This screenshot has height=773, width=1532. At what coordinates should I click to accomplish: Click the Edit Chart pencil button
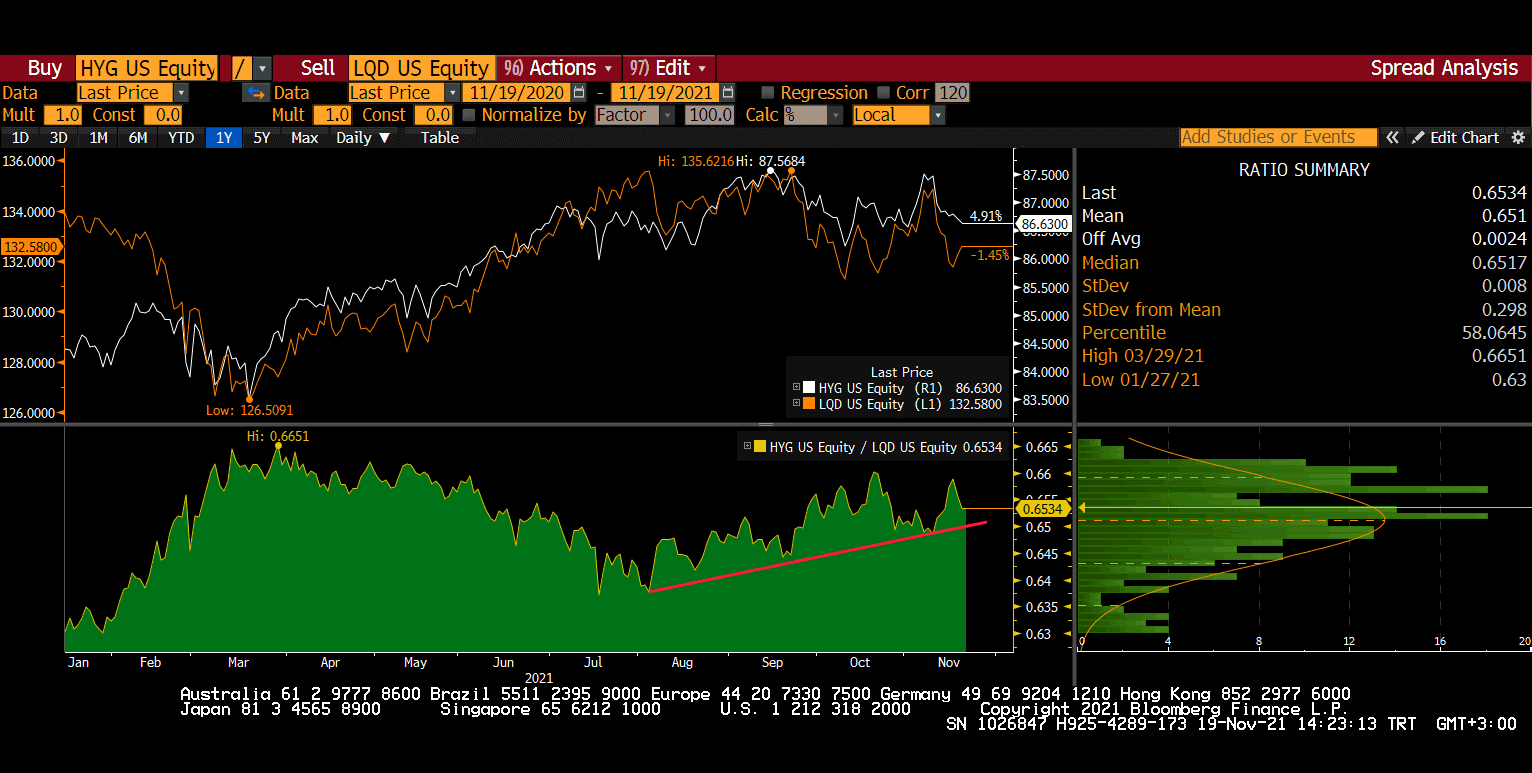point(1456,137)
